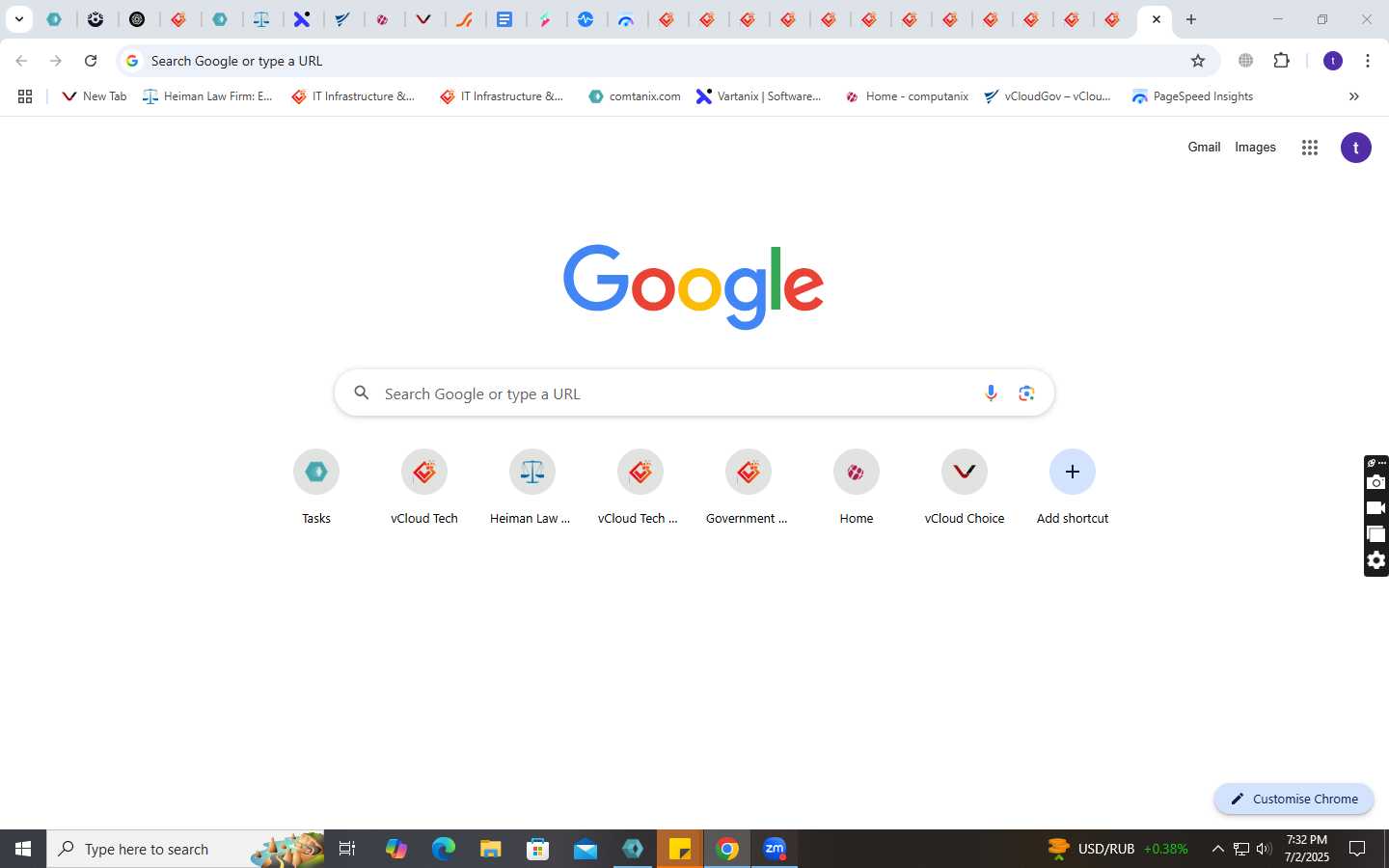
Task: Start screen recording with video icon
Action: coord(1376,508)
